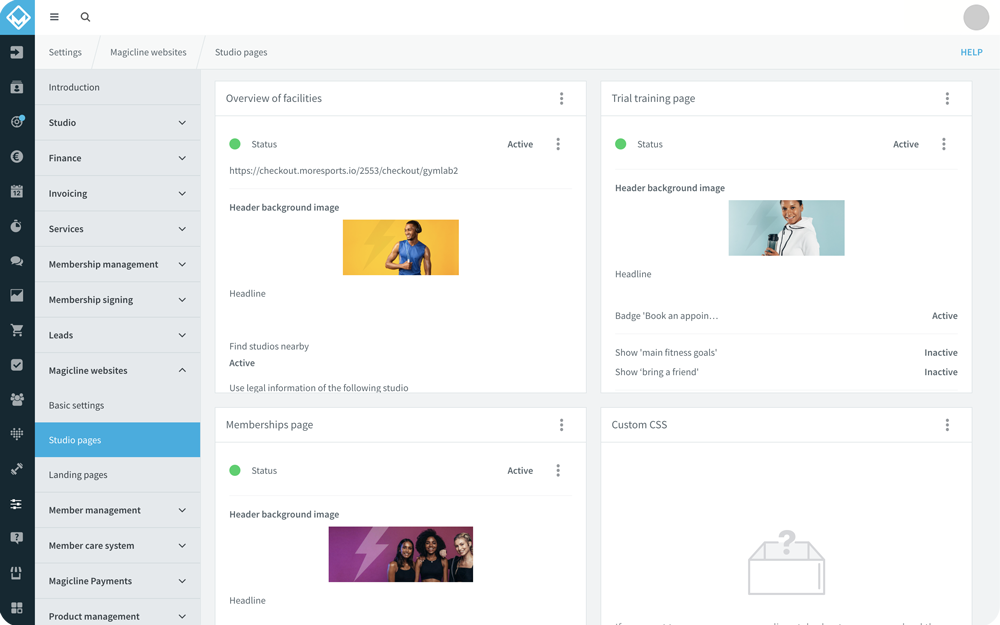Select Landing pages in the settings menu
1000x625 pixels.
[x=78, y=475]
